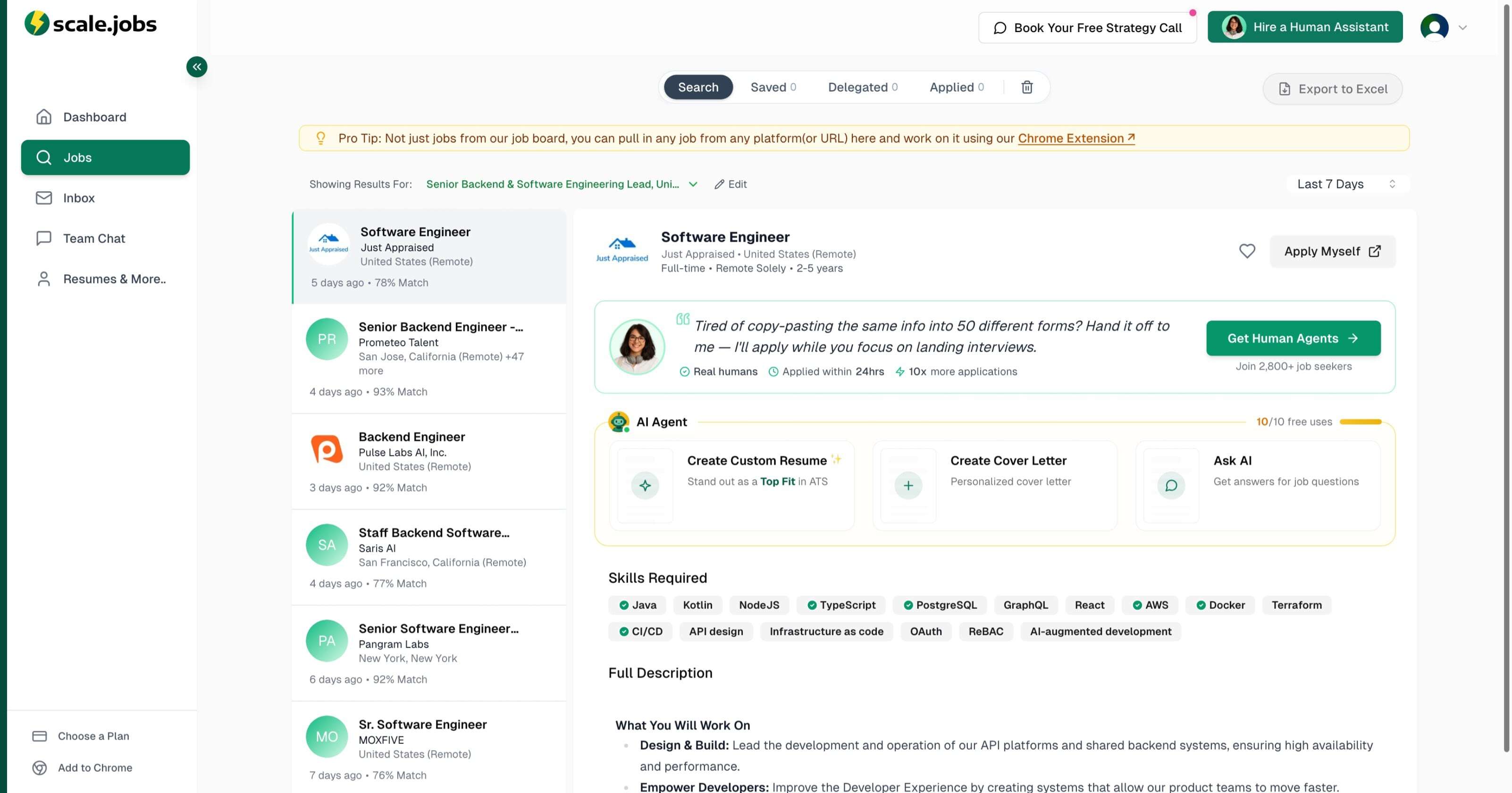Click the human assistant portrait in banner
This screenshot has height=793, width=1512.
[x=637, y=347]
